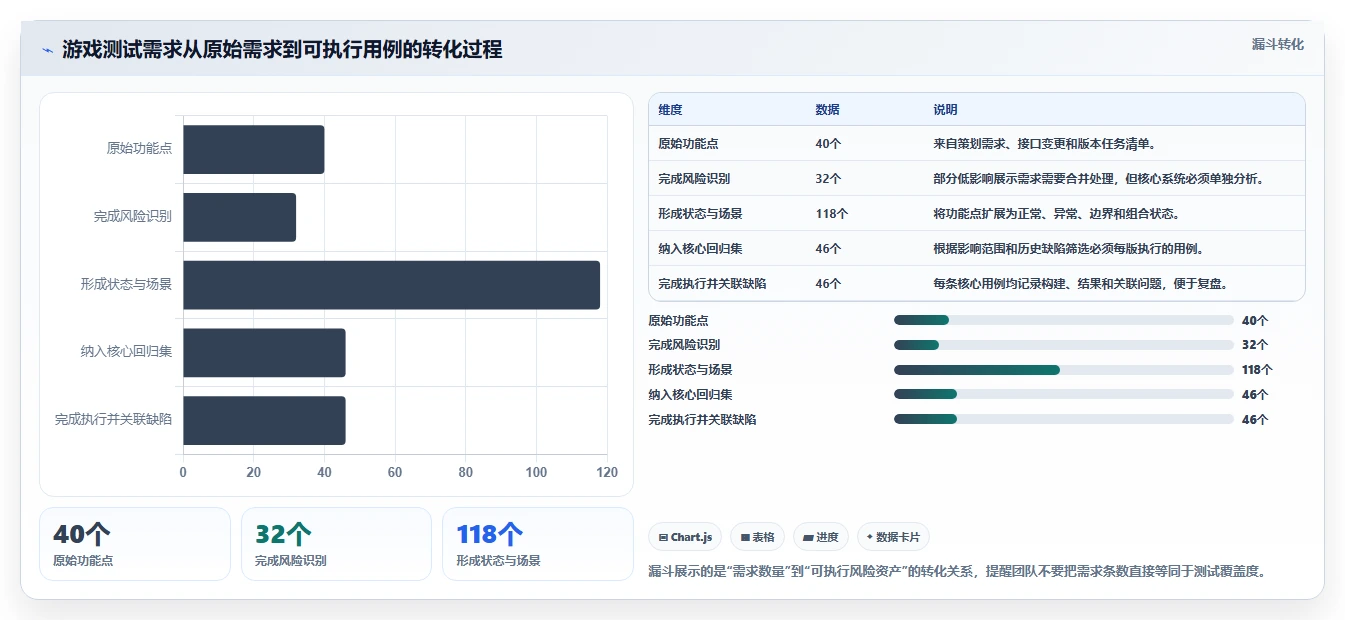Click the 完成执行并关联缺陷 y-axis label of the chart
The image size is (1345, 620).
(x=113, y=420)
